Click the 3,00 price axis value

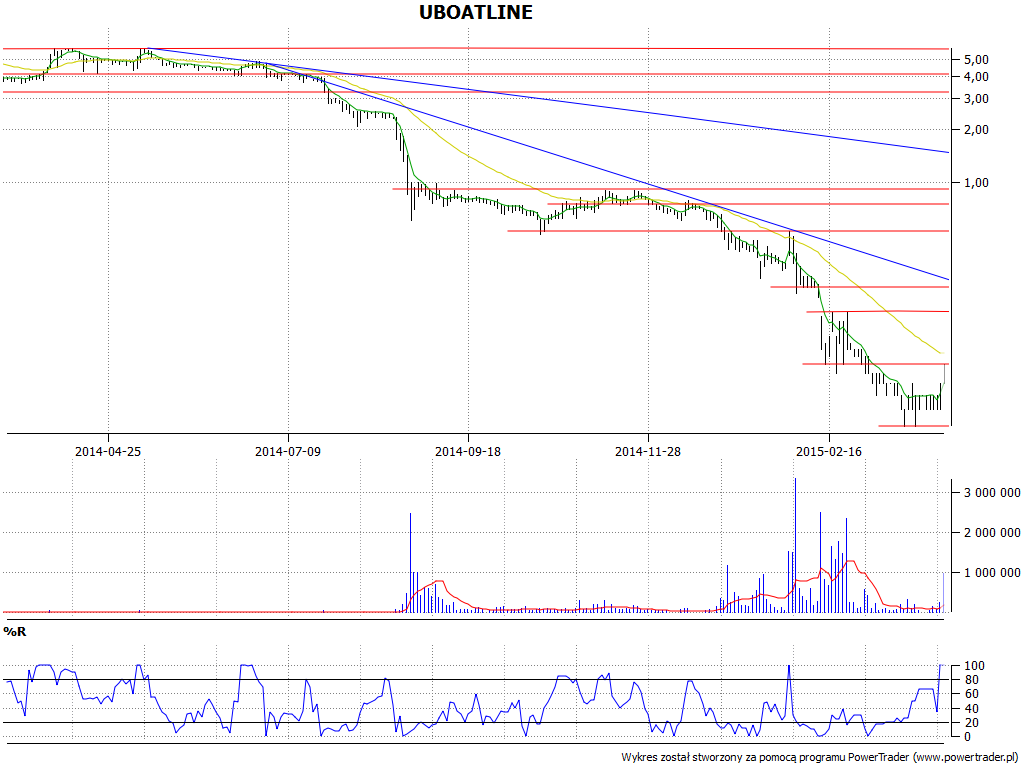[x=975, y=99]
